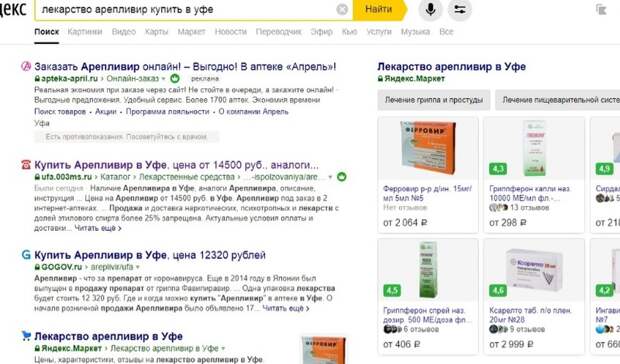Open the green badge next to apteka-april.ru

click(175, 78)
